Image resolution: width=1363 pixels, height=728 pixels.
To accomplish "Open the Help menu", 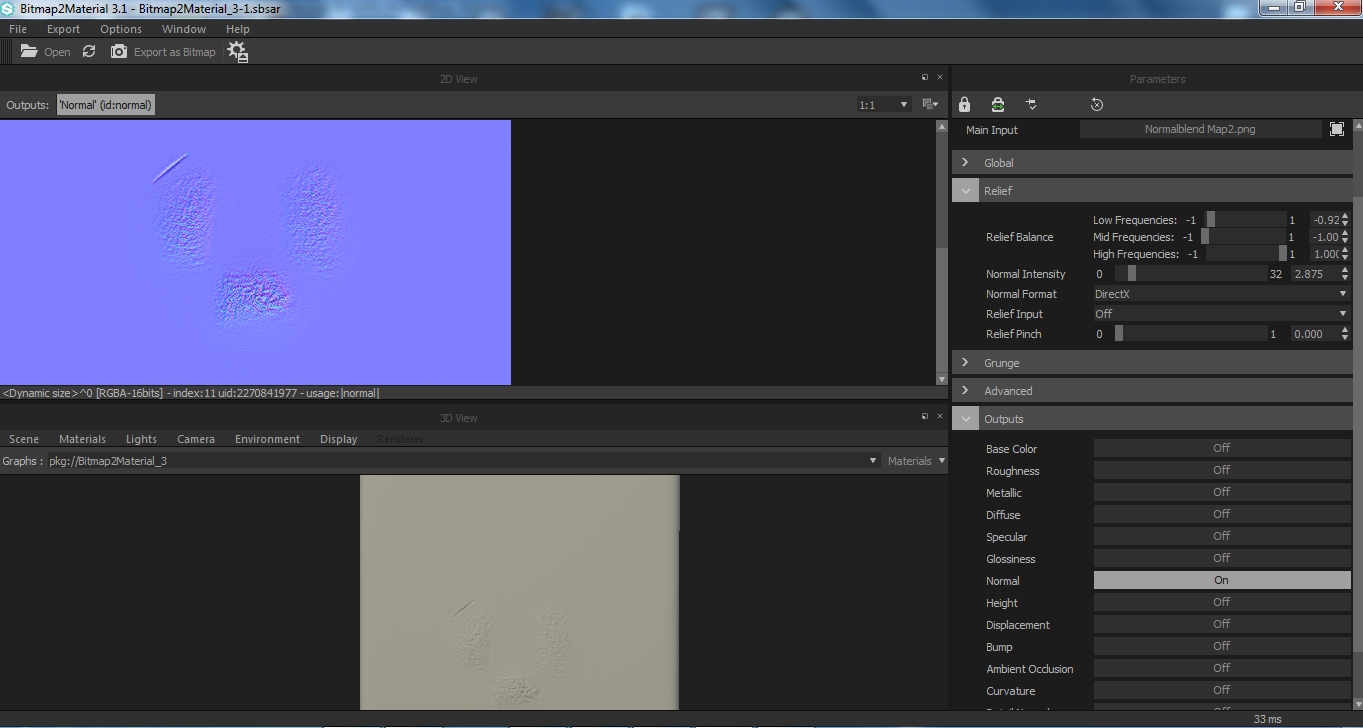I will pyautogui.click(x=238, y=29).
